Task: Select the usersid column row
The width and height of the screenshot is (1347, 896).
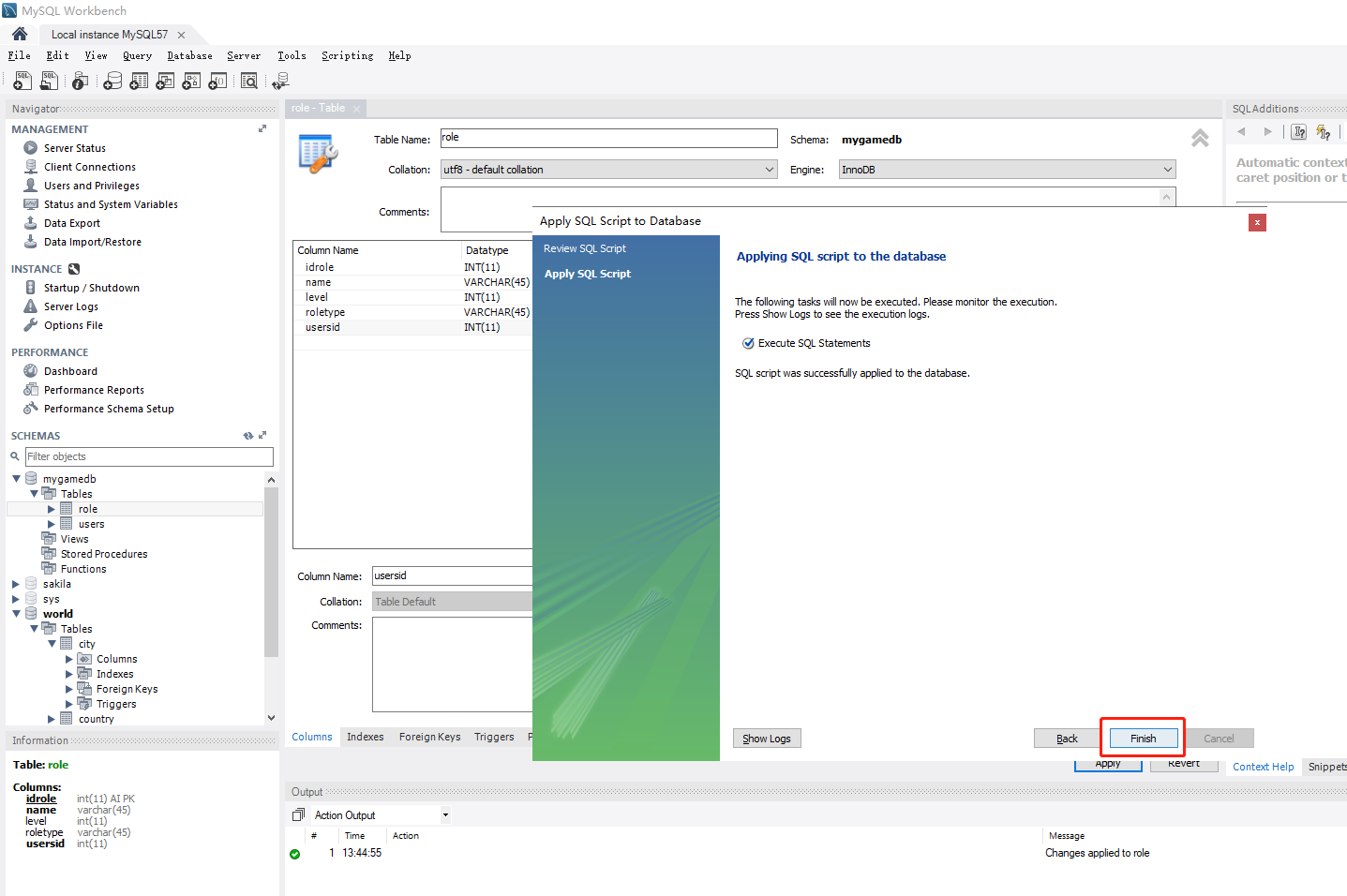Action: [412, 327]
